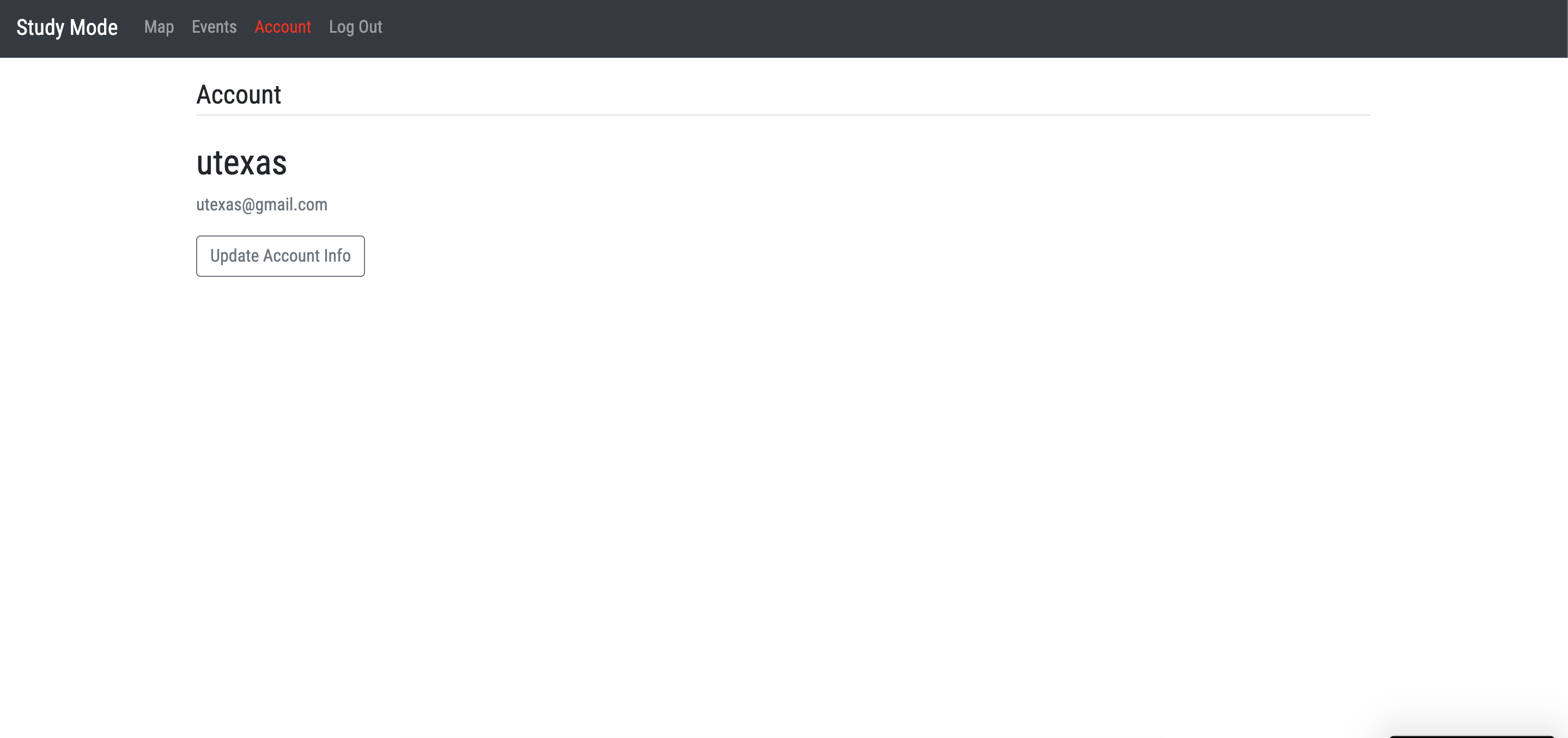1568x738 pixels.
Task: Click the utexas@gmail.com email text
Action: tap(262, 204)
